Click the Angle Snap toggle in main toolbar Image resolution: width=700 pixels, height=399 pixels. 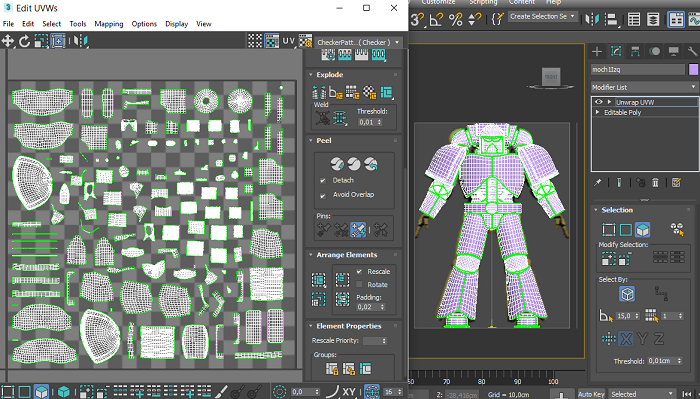436,19
